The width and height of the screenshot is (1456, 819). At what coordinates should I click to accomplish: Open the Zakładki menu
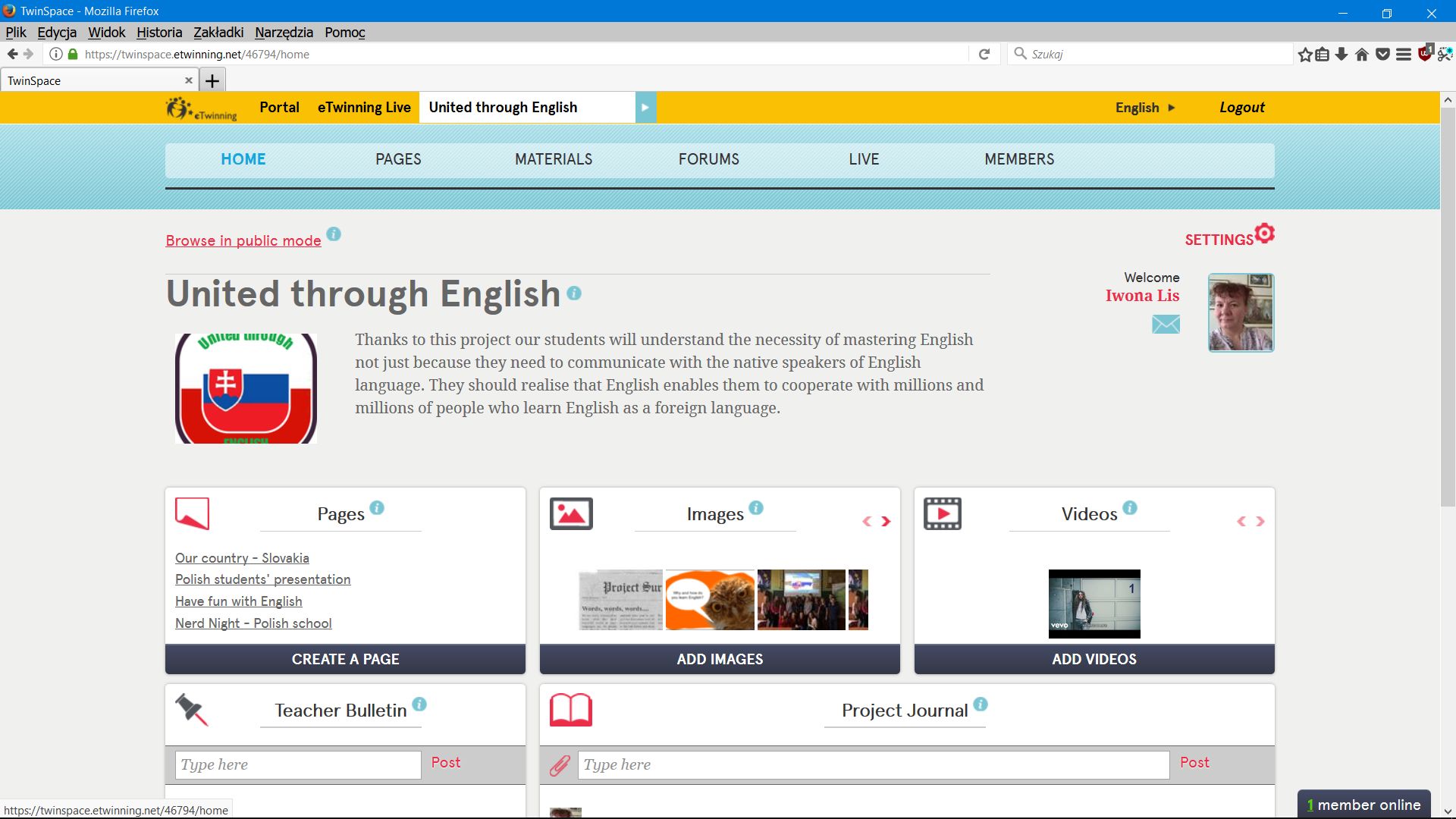point(218,33)
